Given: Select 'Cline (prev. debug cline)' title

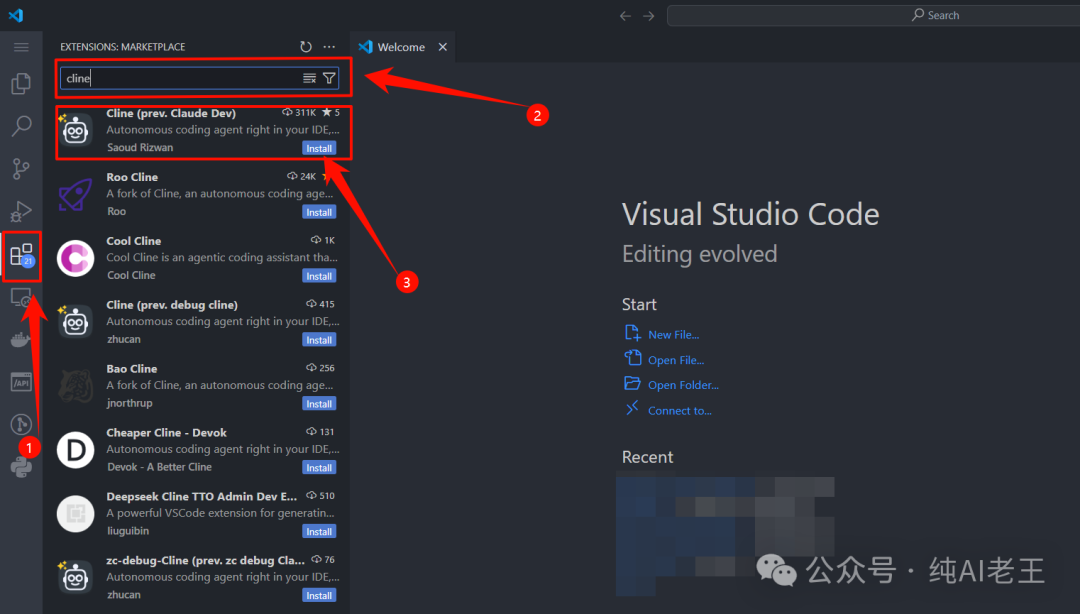Looking at the screenshot, I should click(x=172, y=305).
